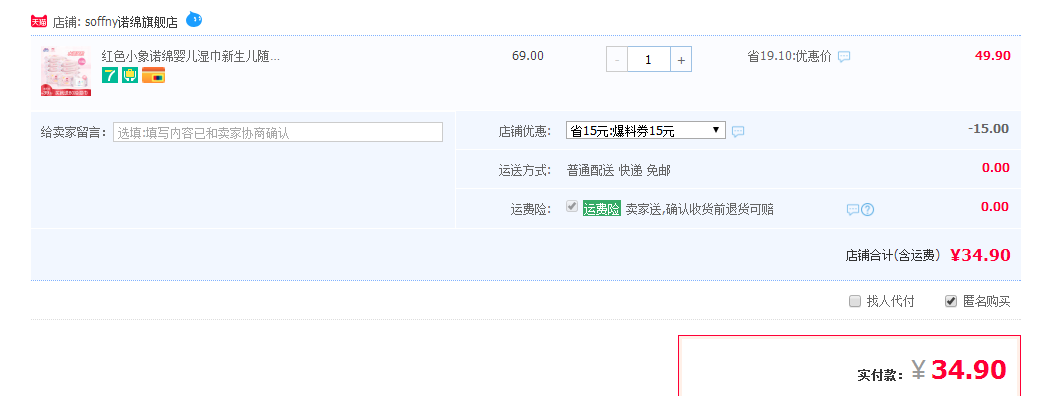The width and height of the screenshot is (1059, 396).
Task: Increase the quantity with the plus button
Action: click(x=681, y=59)
